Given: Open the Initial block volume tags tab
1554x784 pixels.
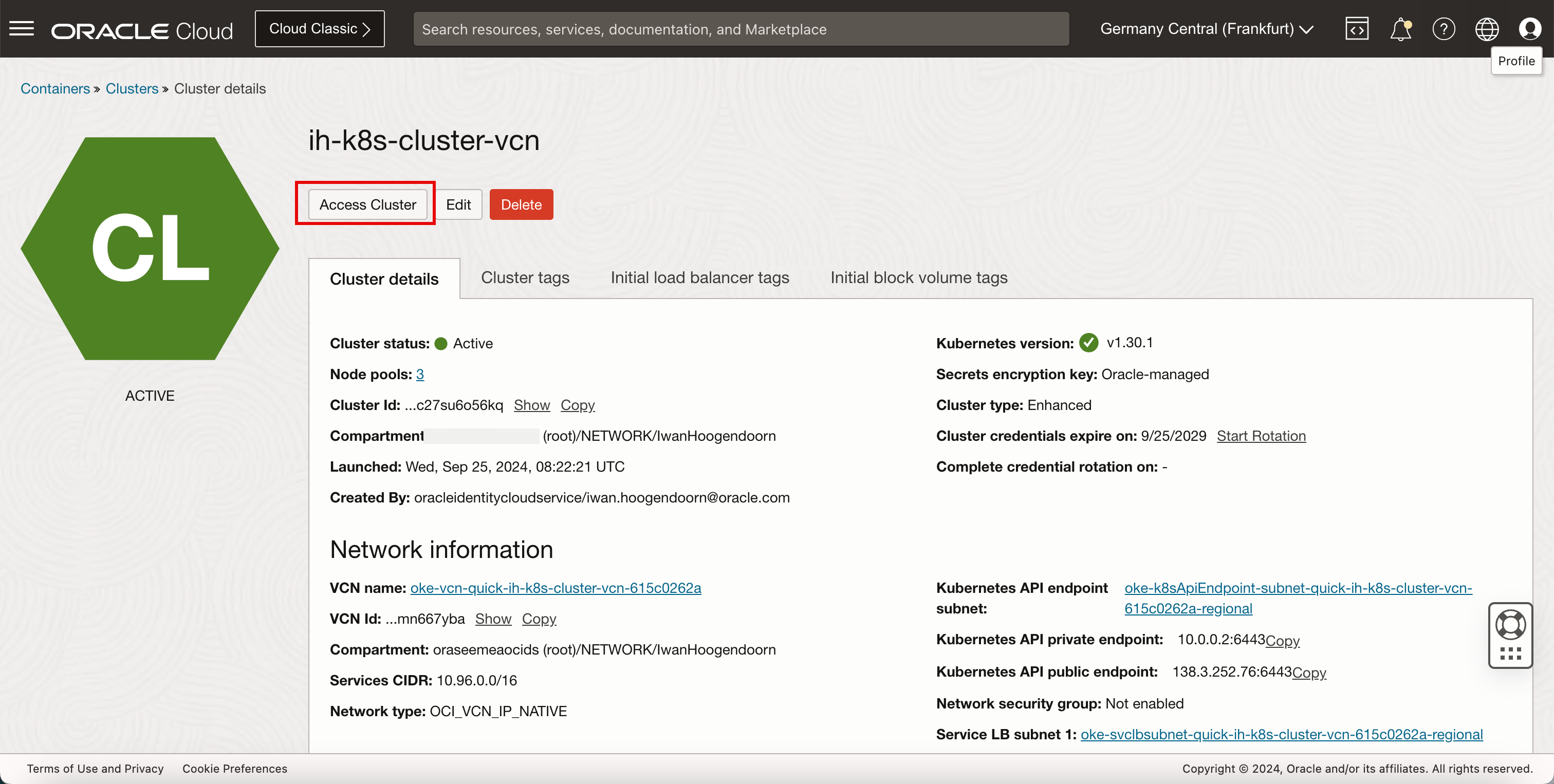Looking at the screenshot, I should [x=918, y=277].
